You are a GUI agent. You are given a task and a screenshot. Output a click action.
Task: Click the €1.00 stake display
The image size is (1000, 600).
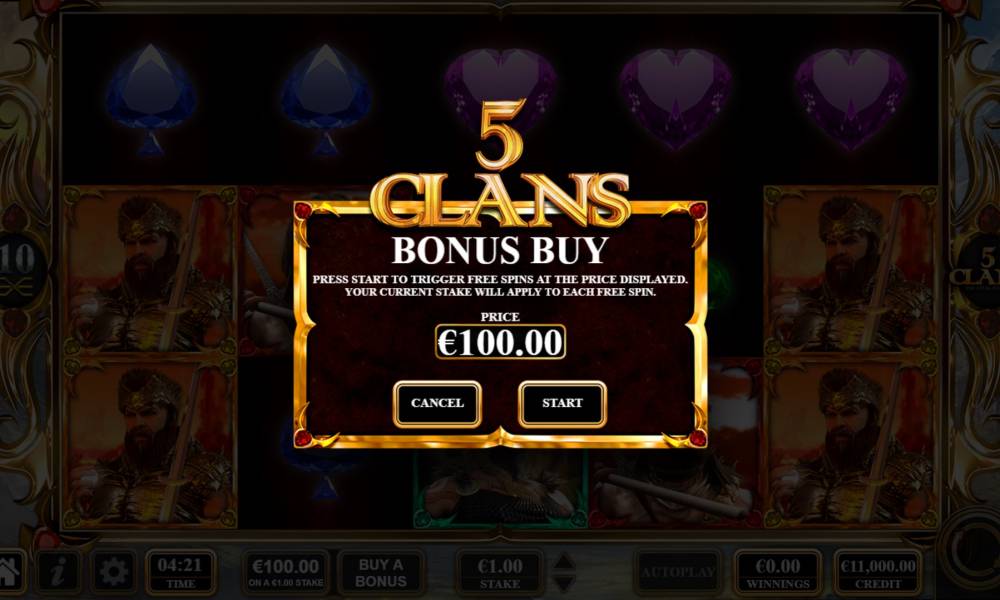coord(500,573)
